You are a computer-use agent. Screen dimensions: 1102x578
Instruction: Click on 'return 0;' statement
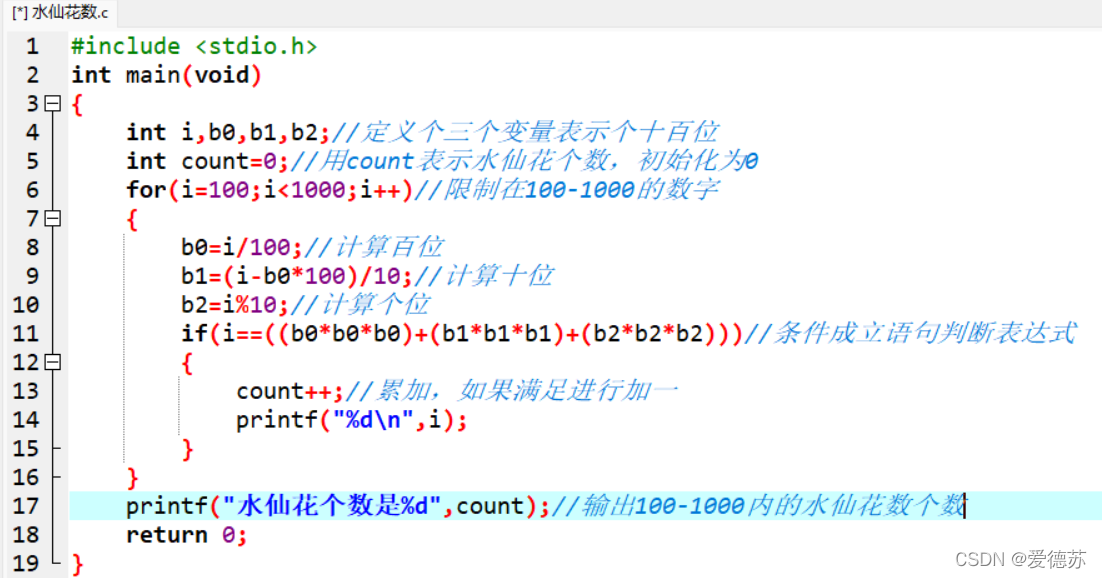click(187, 535)
